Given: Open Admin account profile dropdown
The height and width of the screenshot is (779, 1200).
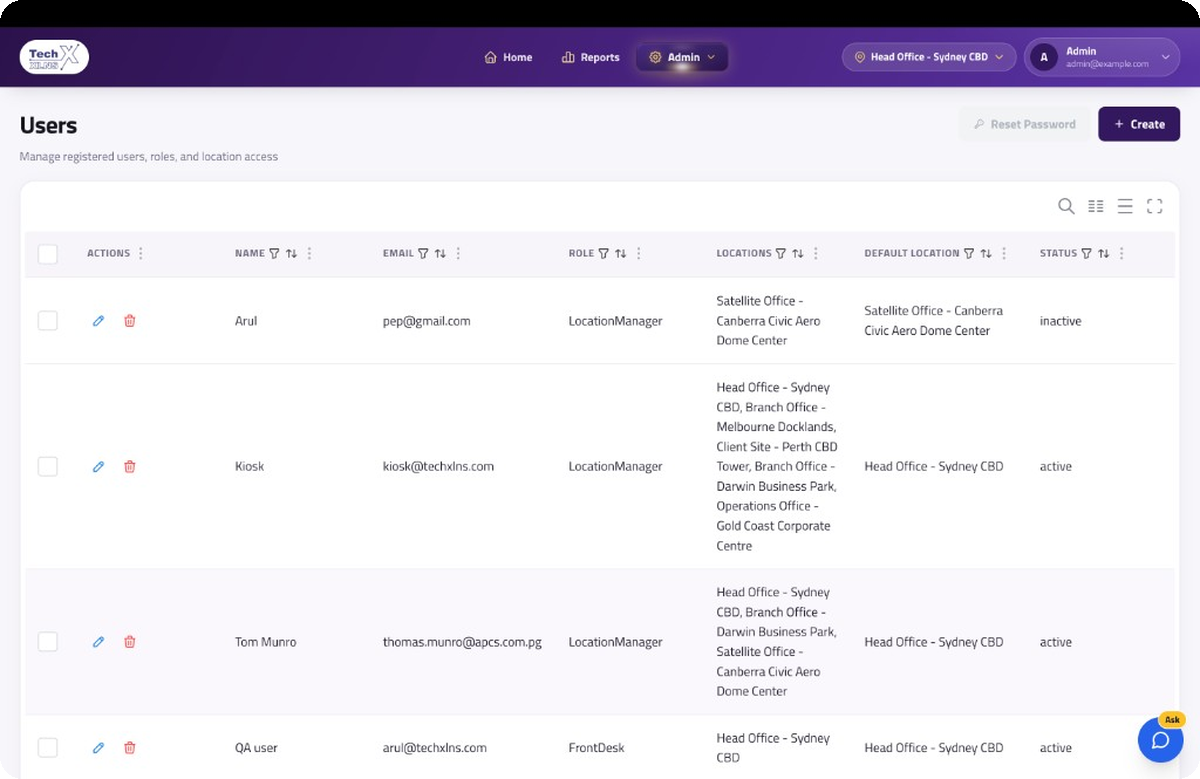Looking at the screenshot, I should coord(1102,57).
